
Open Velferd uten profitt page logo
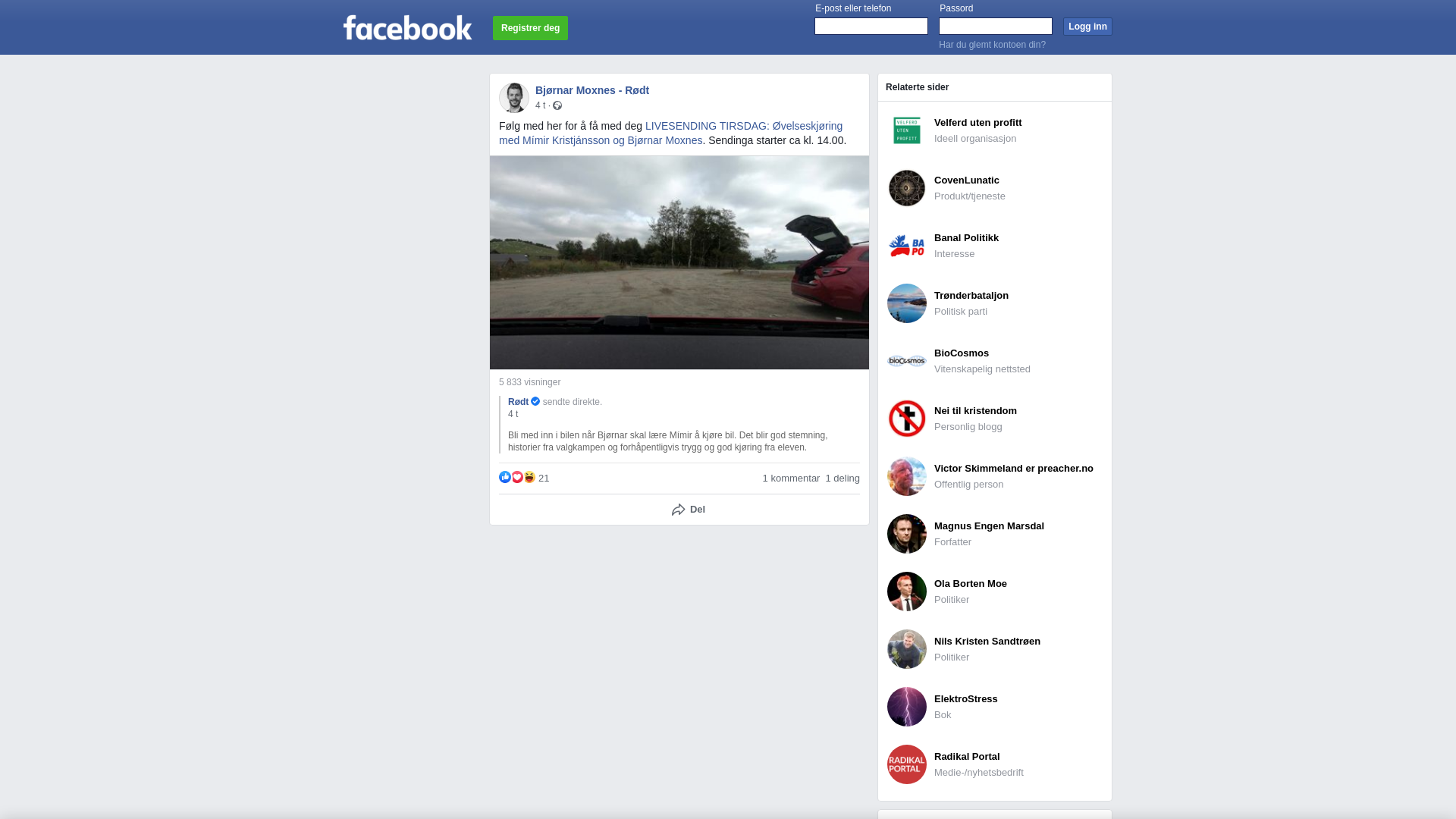pos(907,130)
